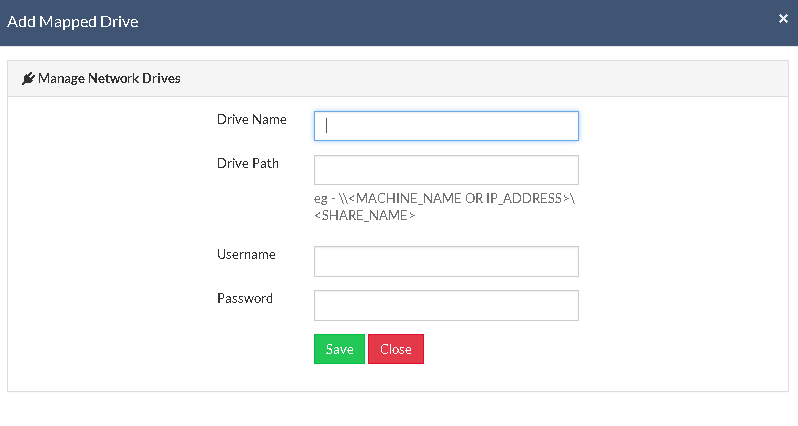Click the plug icon beside Manage Network Drives

coord(28,78)
